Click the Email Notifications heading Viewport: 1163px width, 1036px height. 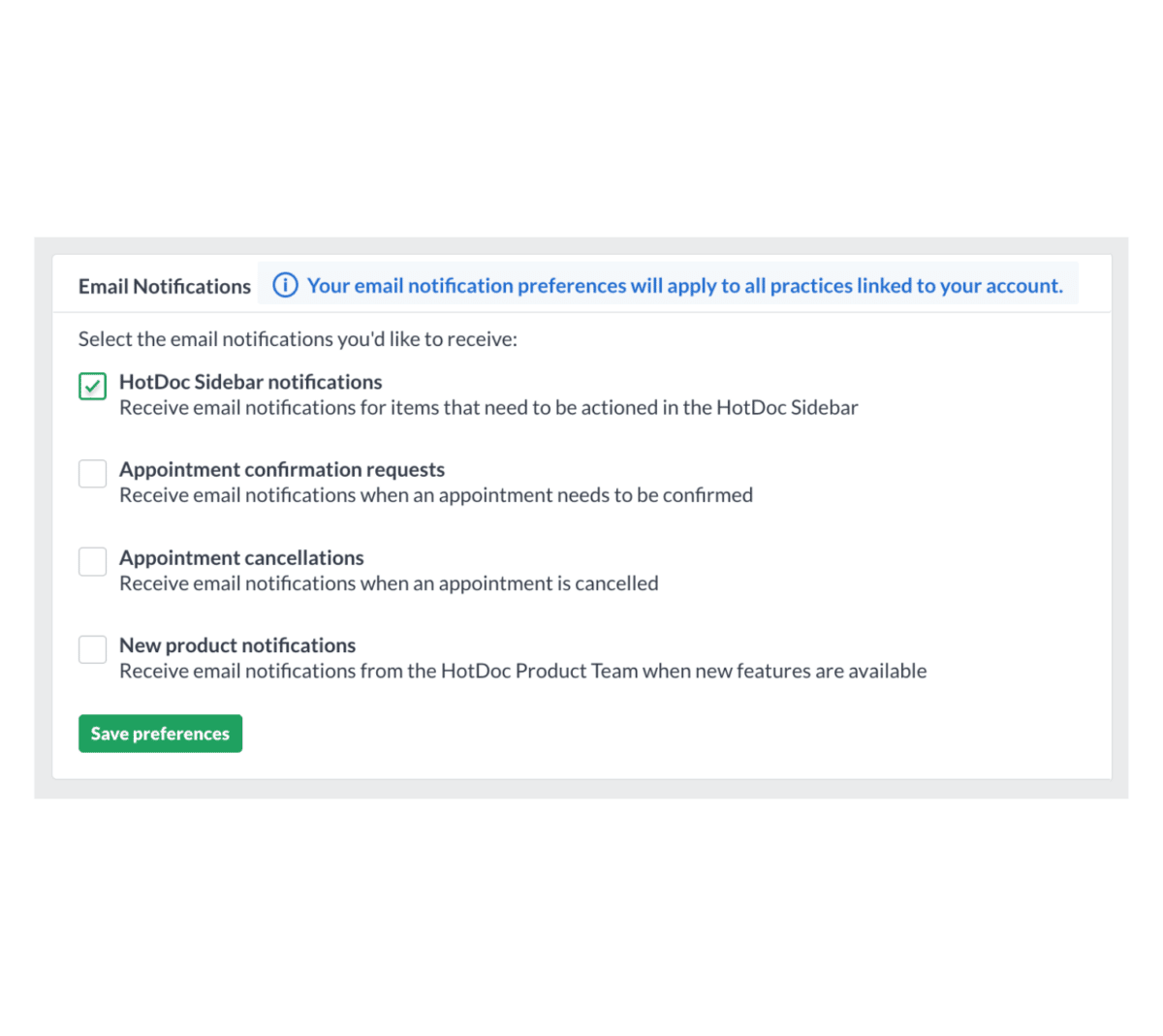coord(164,287)
